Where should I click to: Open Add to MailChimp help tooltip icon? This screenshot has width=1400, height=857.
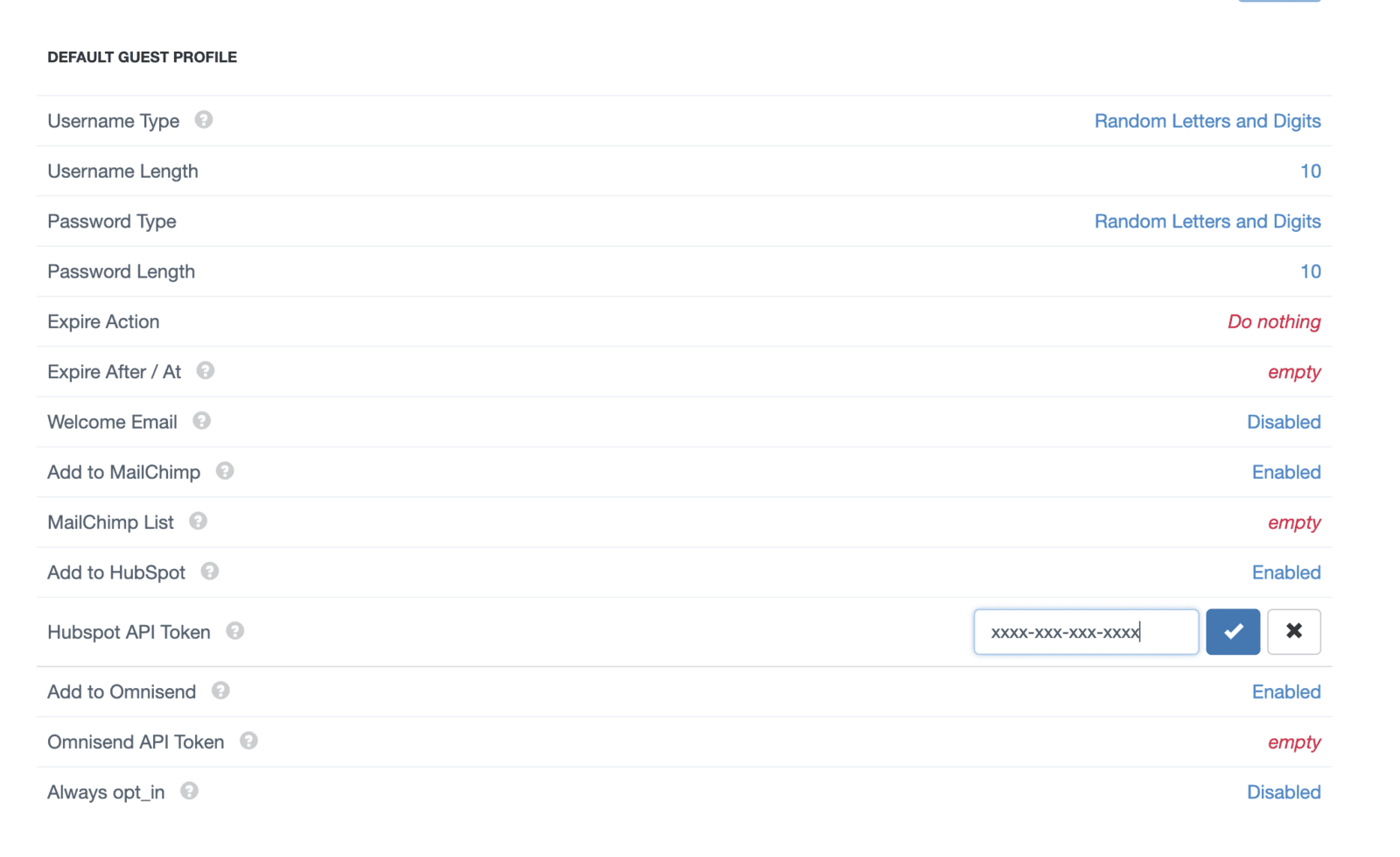[225, 471]
